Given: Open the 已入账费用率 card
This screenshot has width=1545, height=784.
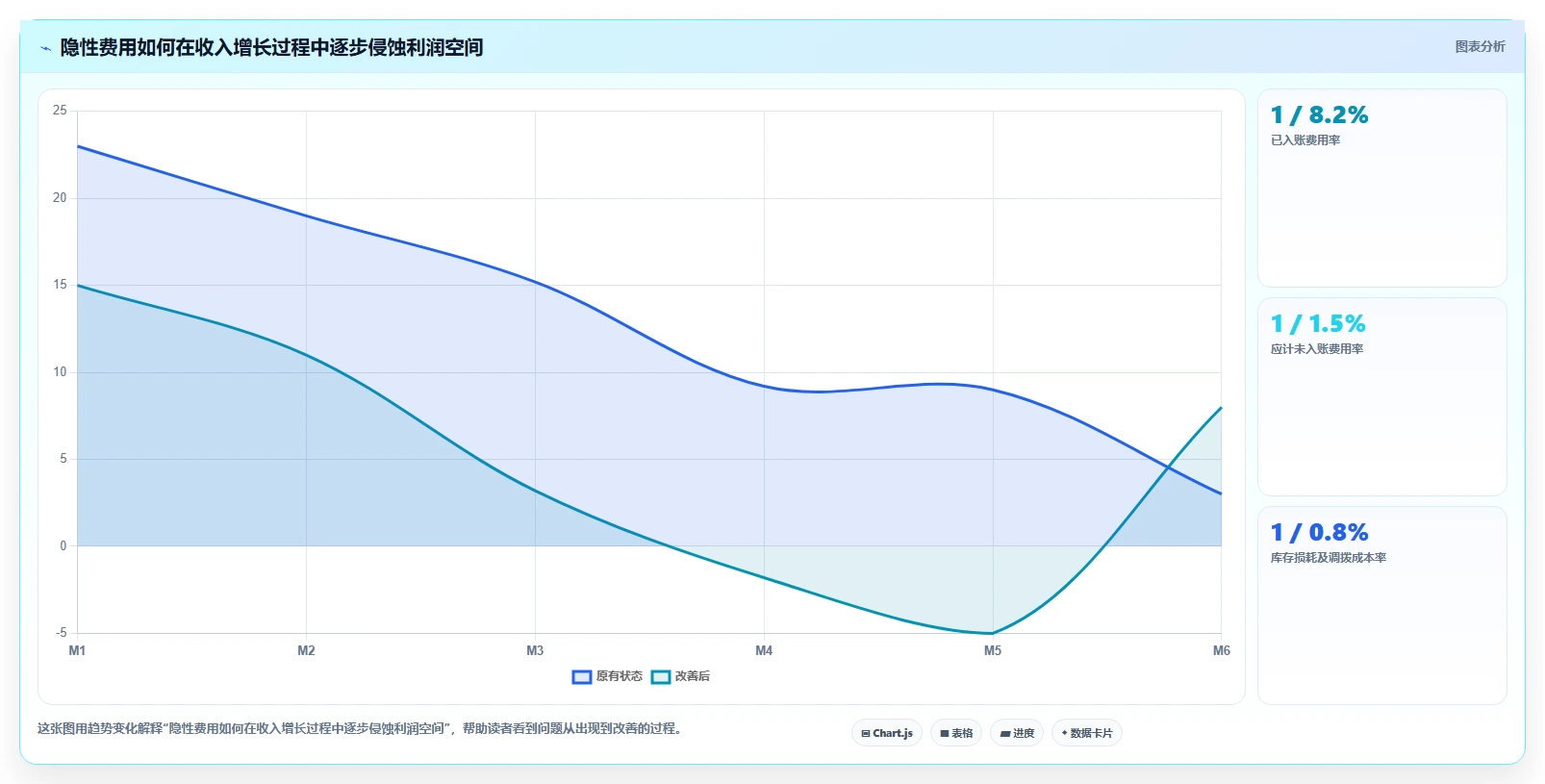Looking at the screenshot, I should pos(1381,188).
